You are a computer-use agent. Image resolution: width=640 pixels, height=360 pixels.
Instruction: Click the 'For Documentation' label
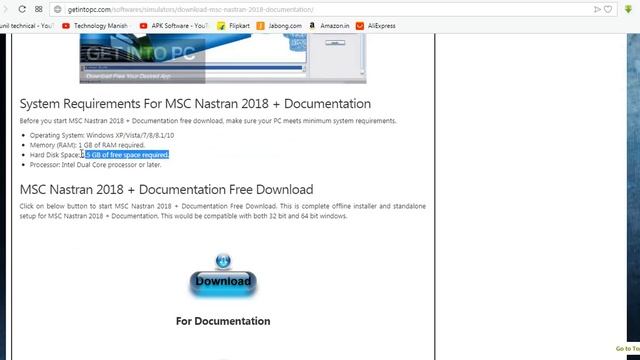(x=223, y=321)
